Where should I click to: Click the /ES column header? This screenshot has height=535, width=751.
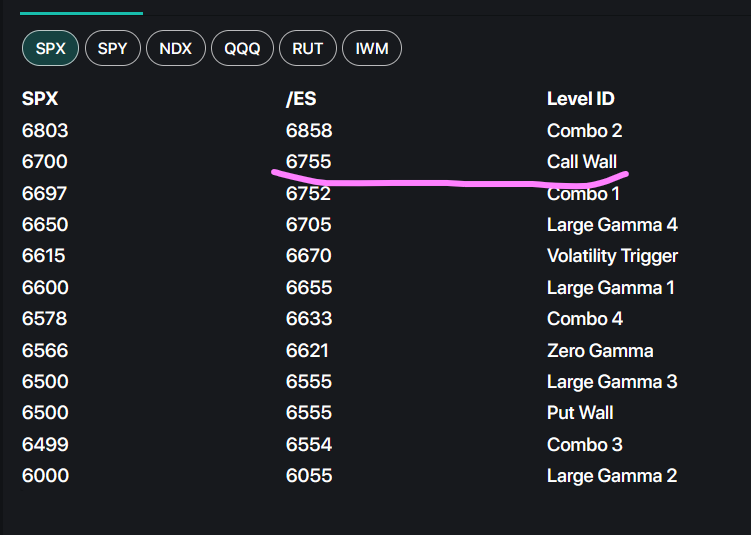tap(301, 99)
